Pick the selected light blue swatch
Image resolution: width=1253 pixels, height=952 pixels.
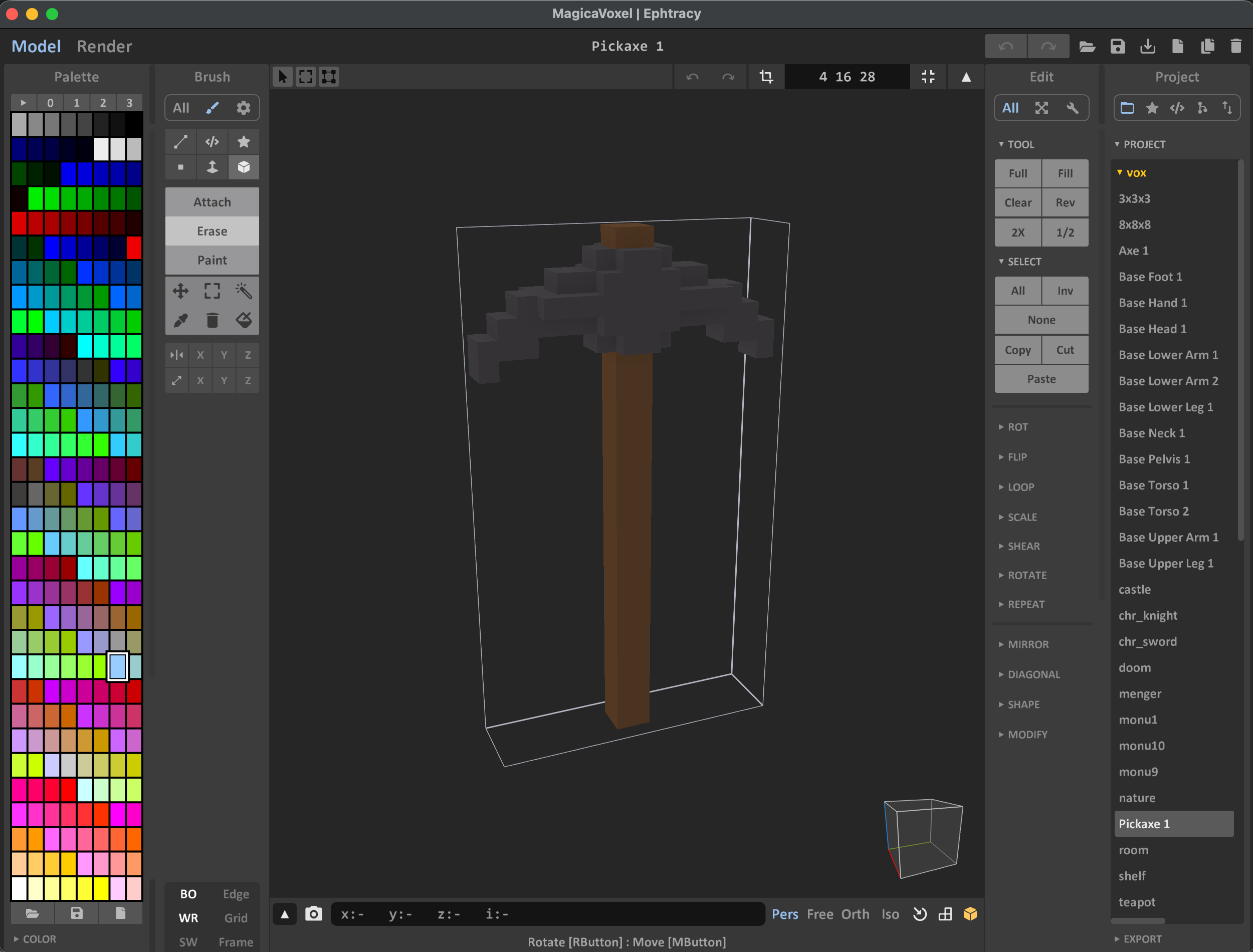(117, 666)
